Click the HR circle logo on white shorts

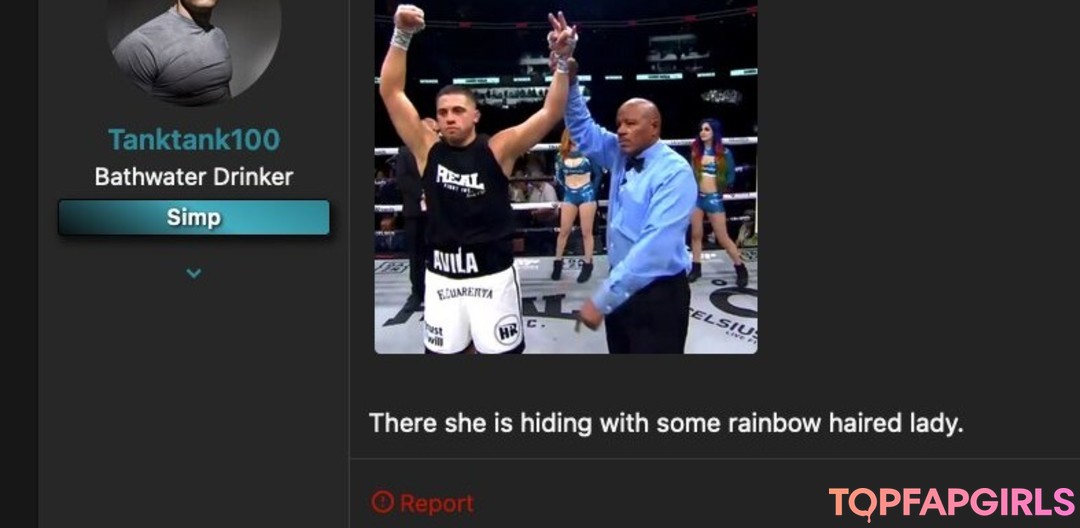point(508,330)
